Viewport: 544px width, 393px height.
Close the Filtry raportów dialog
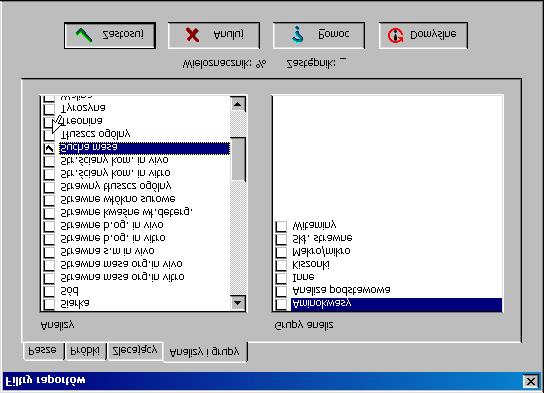(x=531, y=382)
